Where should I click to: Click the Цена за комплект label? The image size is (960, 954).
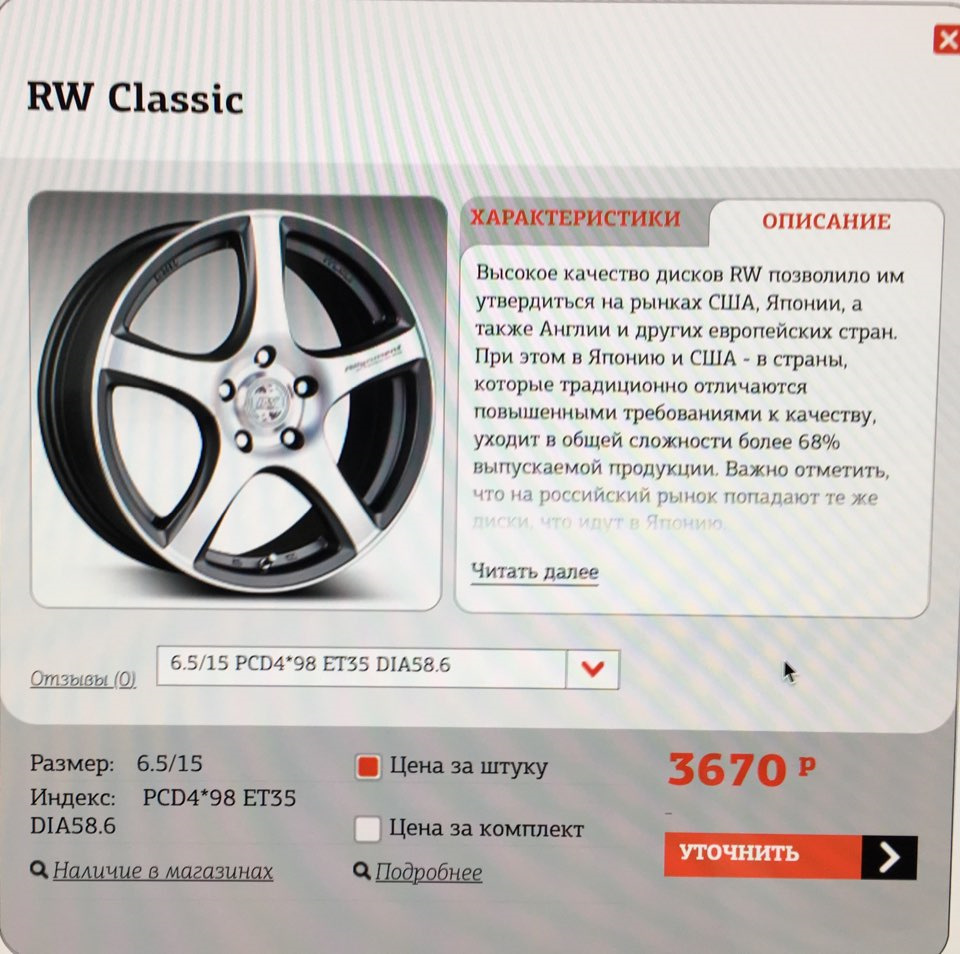(x=487, y=828)
